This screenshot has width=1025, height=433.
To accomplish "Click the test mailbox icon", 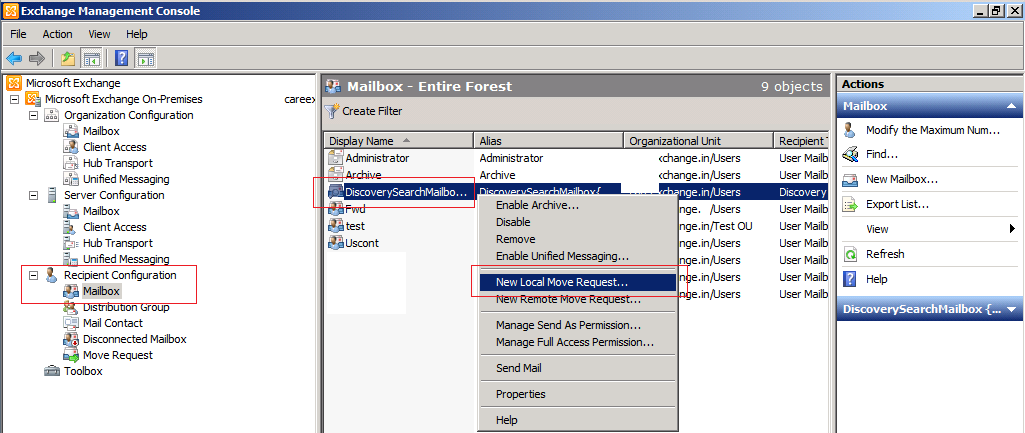I will 335,226.
